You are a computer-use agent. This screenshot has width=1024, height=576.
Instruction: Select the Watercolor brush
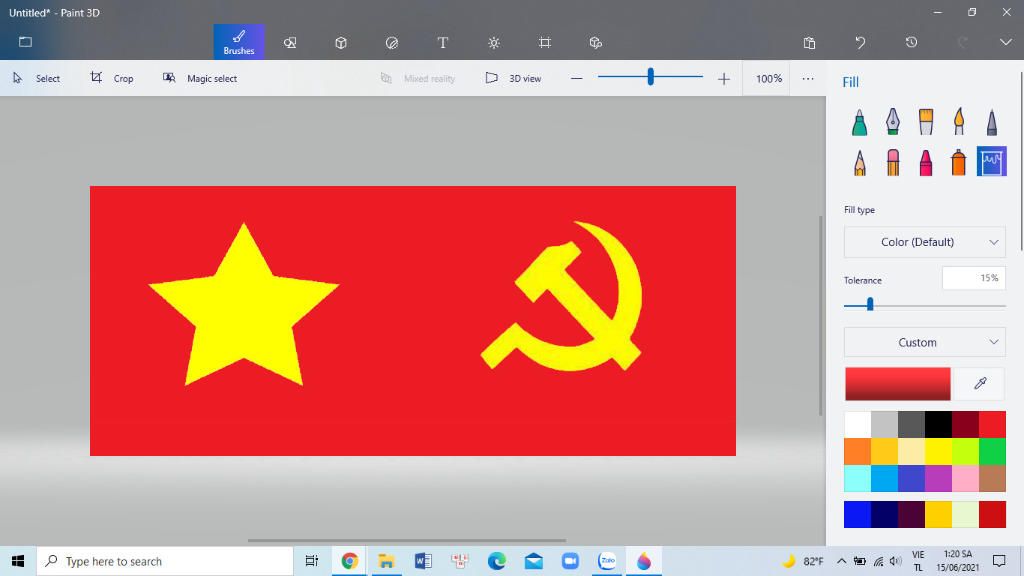[x=959, y=122]
